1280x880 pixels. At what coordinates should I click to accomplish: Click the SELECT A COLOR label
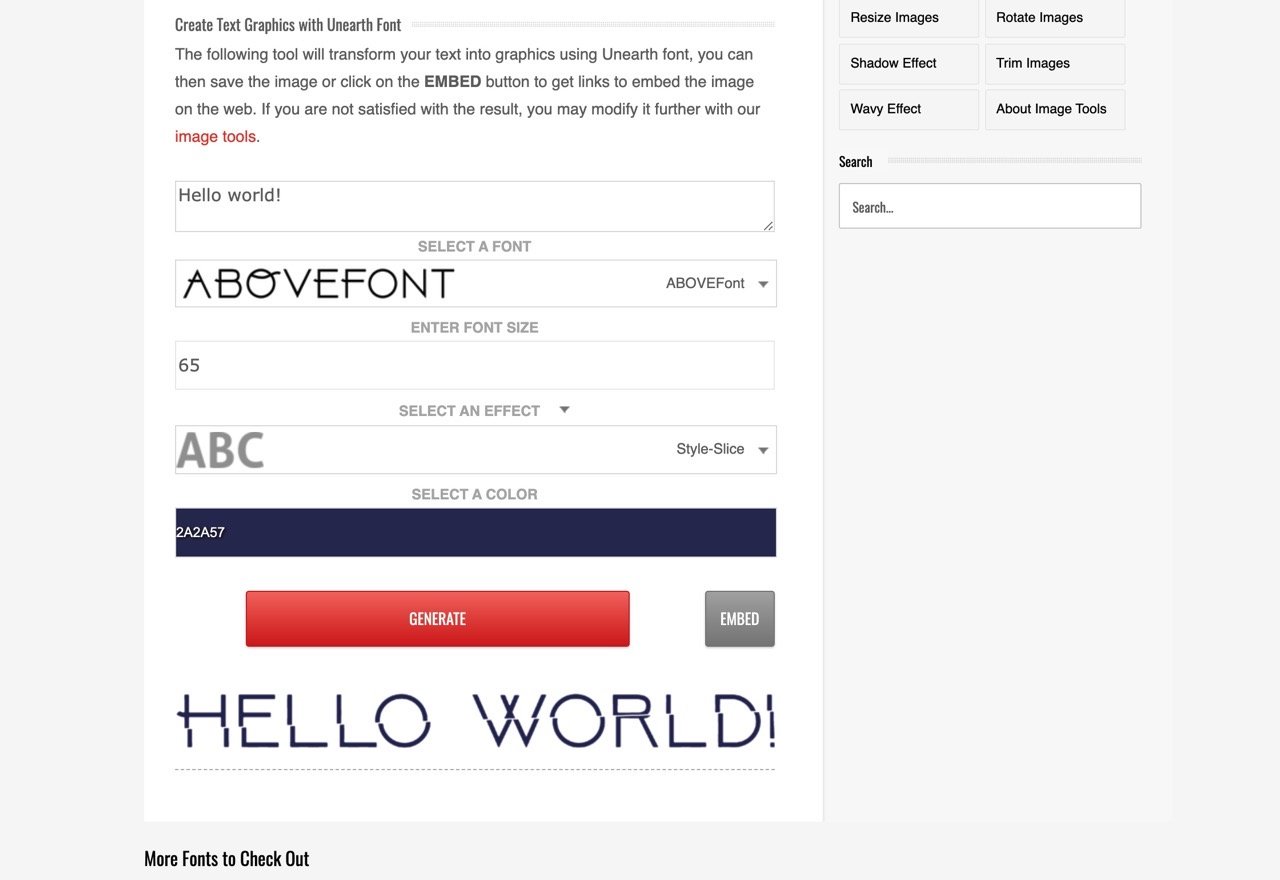[x=474, y=494]
